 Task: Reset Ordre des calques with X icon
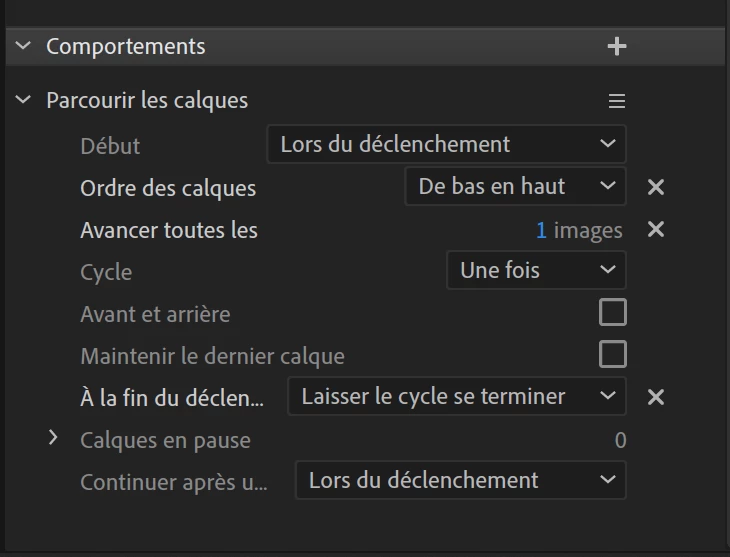click(x=656, y=187)
